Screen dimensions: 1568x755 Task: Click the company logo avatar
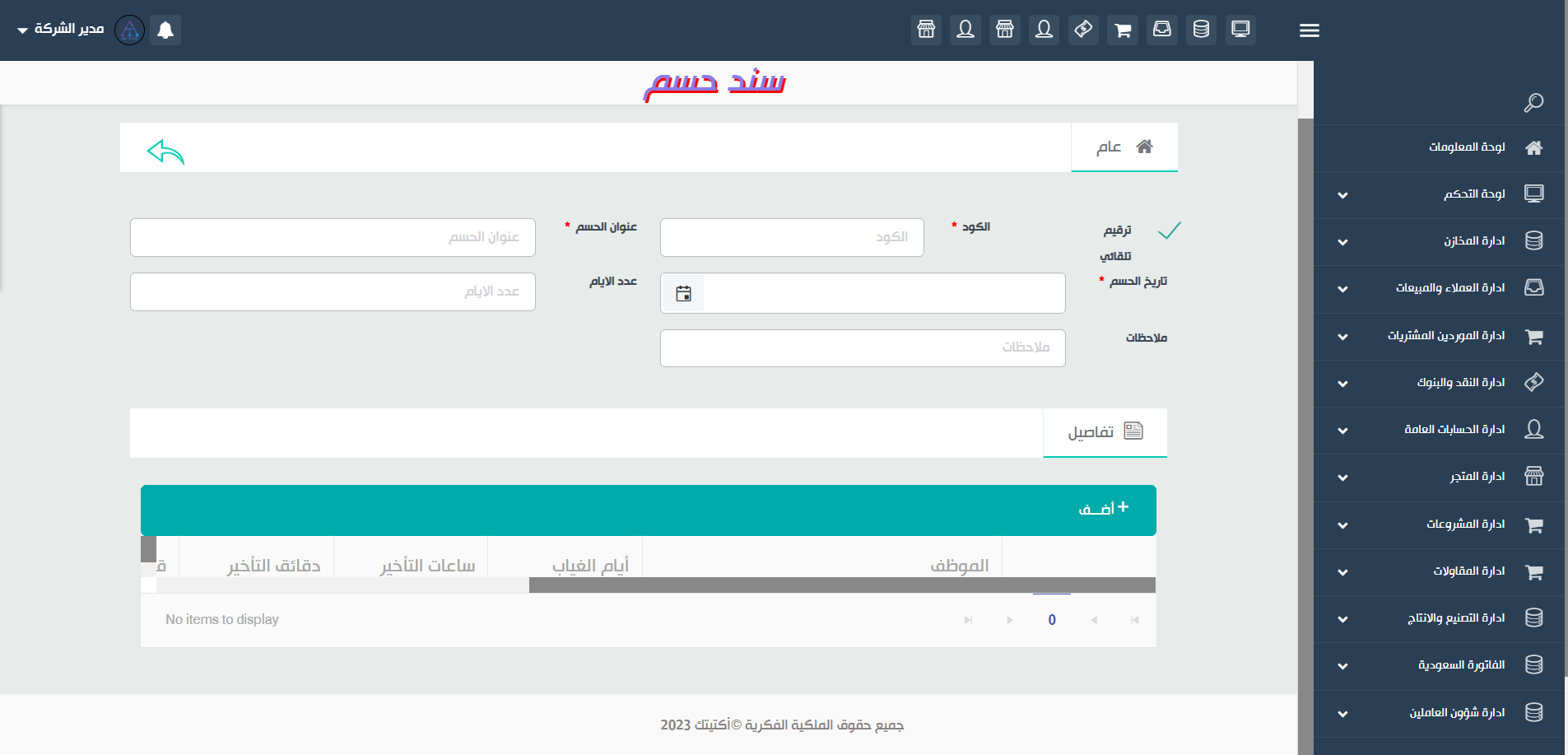click(x=130, y=30)
